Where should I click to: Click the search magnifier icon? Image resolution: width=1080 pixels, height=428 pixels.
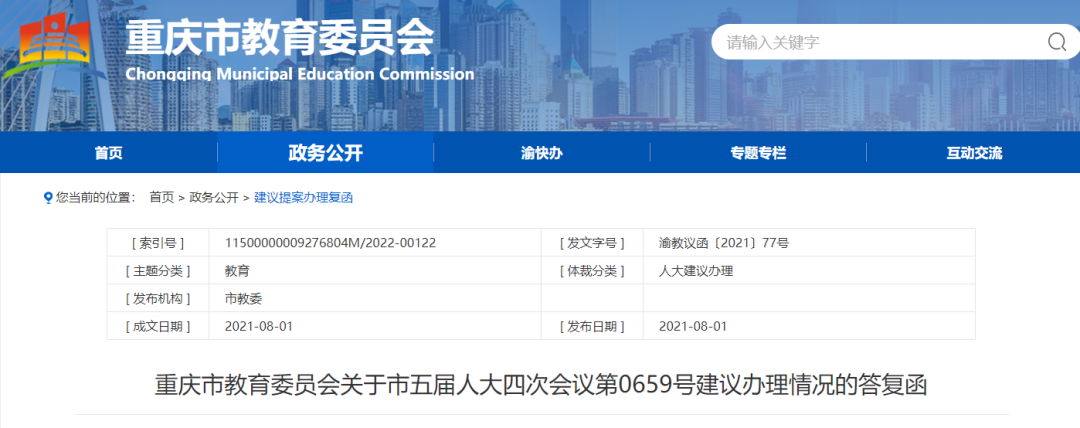click(1057, 43)
